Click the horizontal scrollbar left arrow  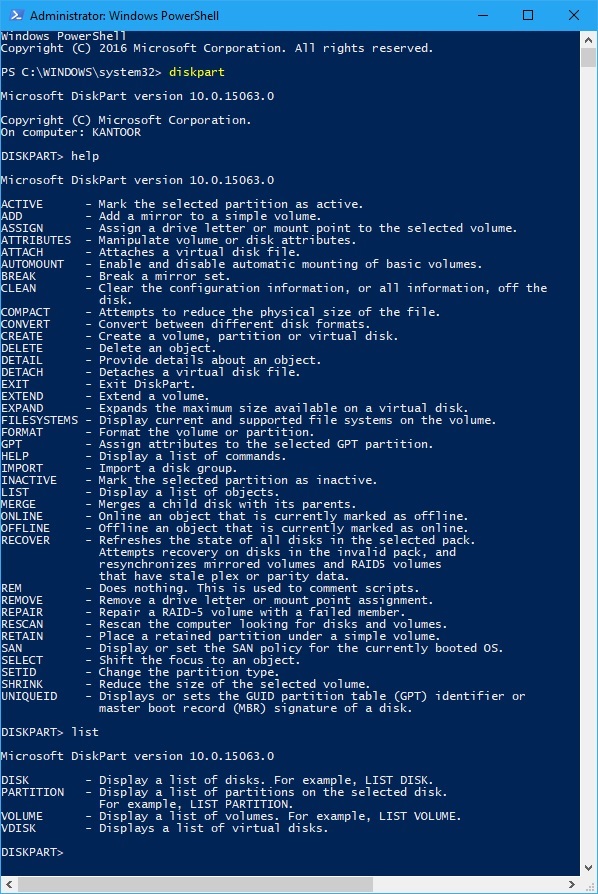click(9, 884)
